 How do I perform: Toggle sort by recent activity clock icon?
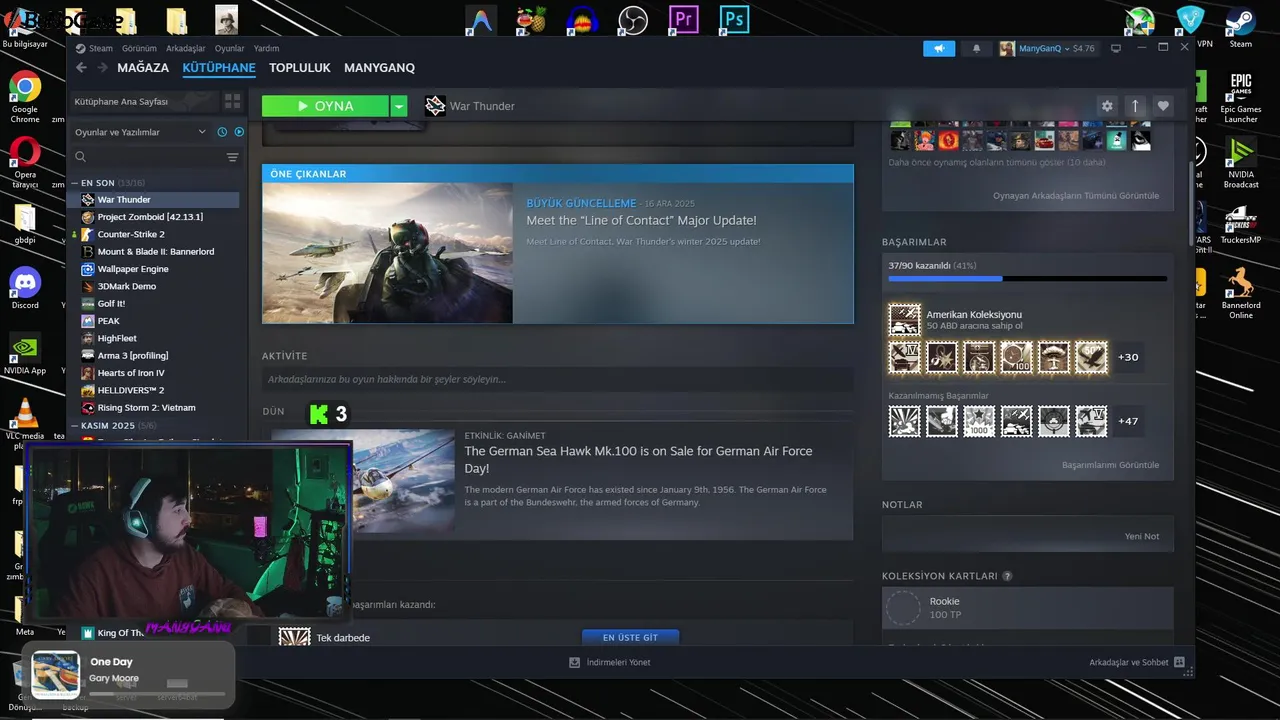[222, 132]
